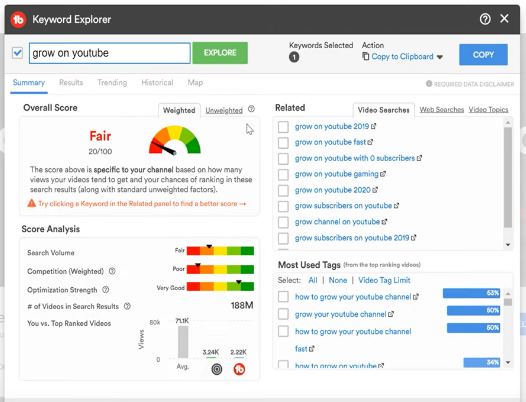
Task: Open help icon beside # of Videos in Search Results
Action: tap(127, 306)
